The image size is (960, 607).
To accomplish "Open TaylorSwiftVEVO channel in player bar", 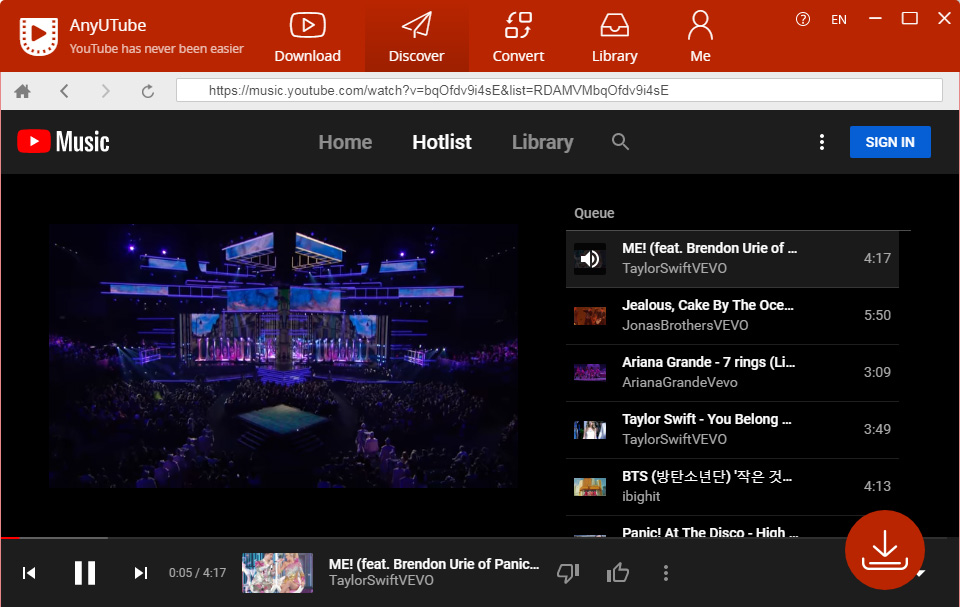I will pyautogui.click(x=381, y=580).
